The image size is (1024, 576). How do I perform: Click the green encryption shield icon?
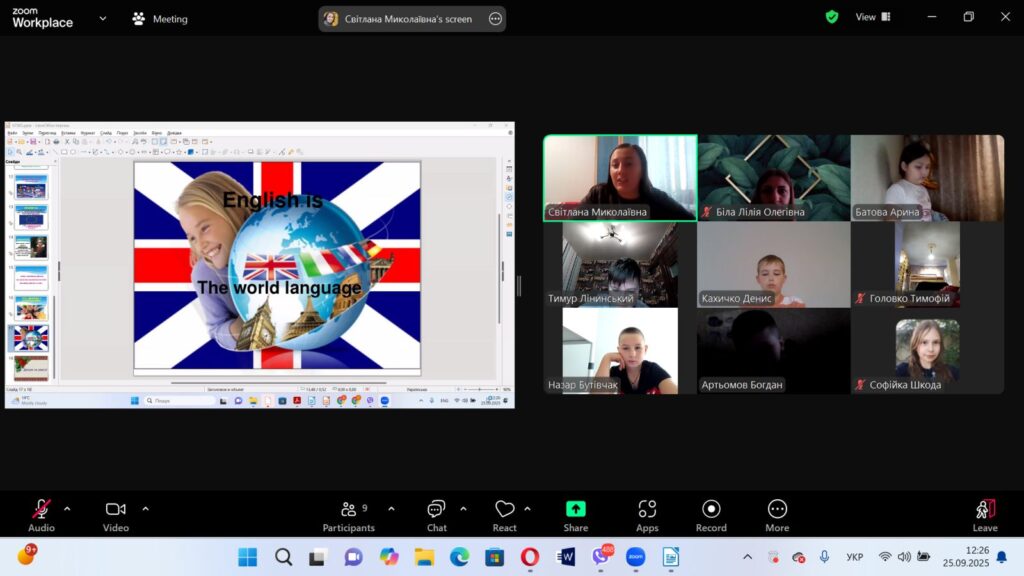point(832,17)
